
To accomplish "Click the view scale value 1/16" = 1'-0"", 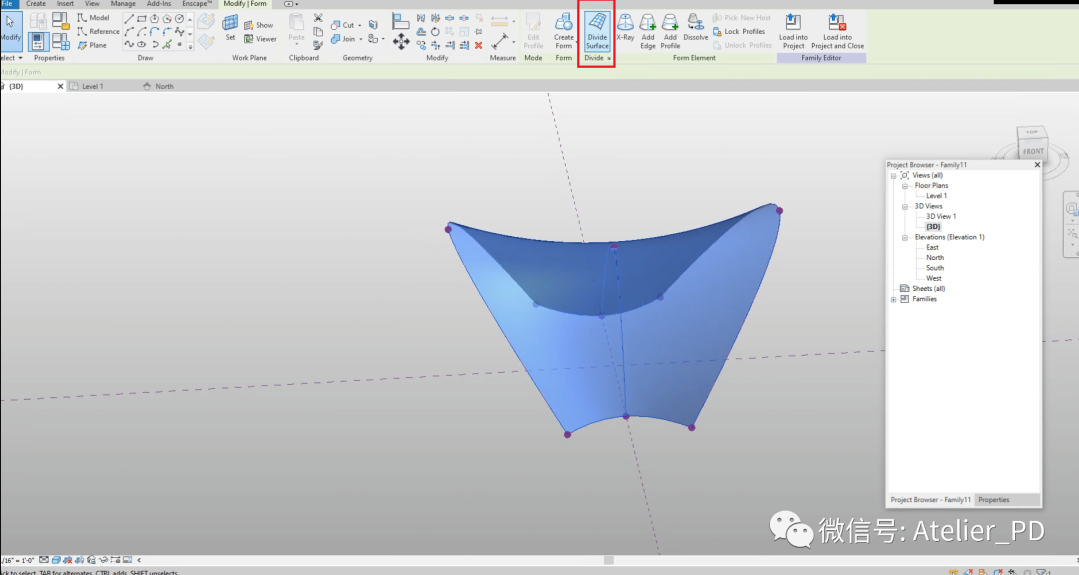I will [17, 561].
